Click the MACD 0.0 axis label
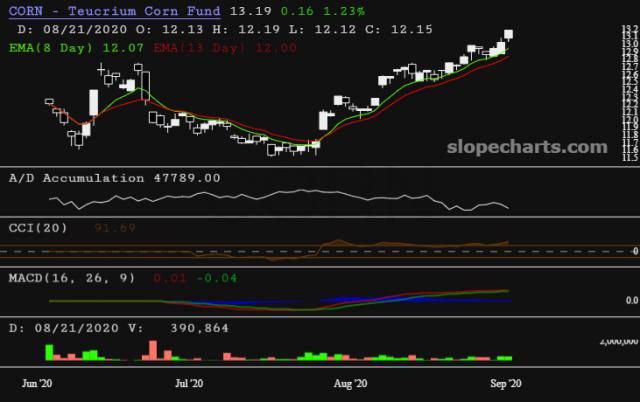 point(632,300)
